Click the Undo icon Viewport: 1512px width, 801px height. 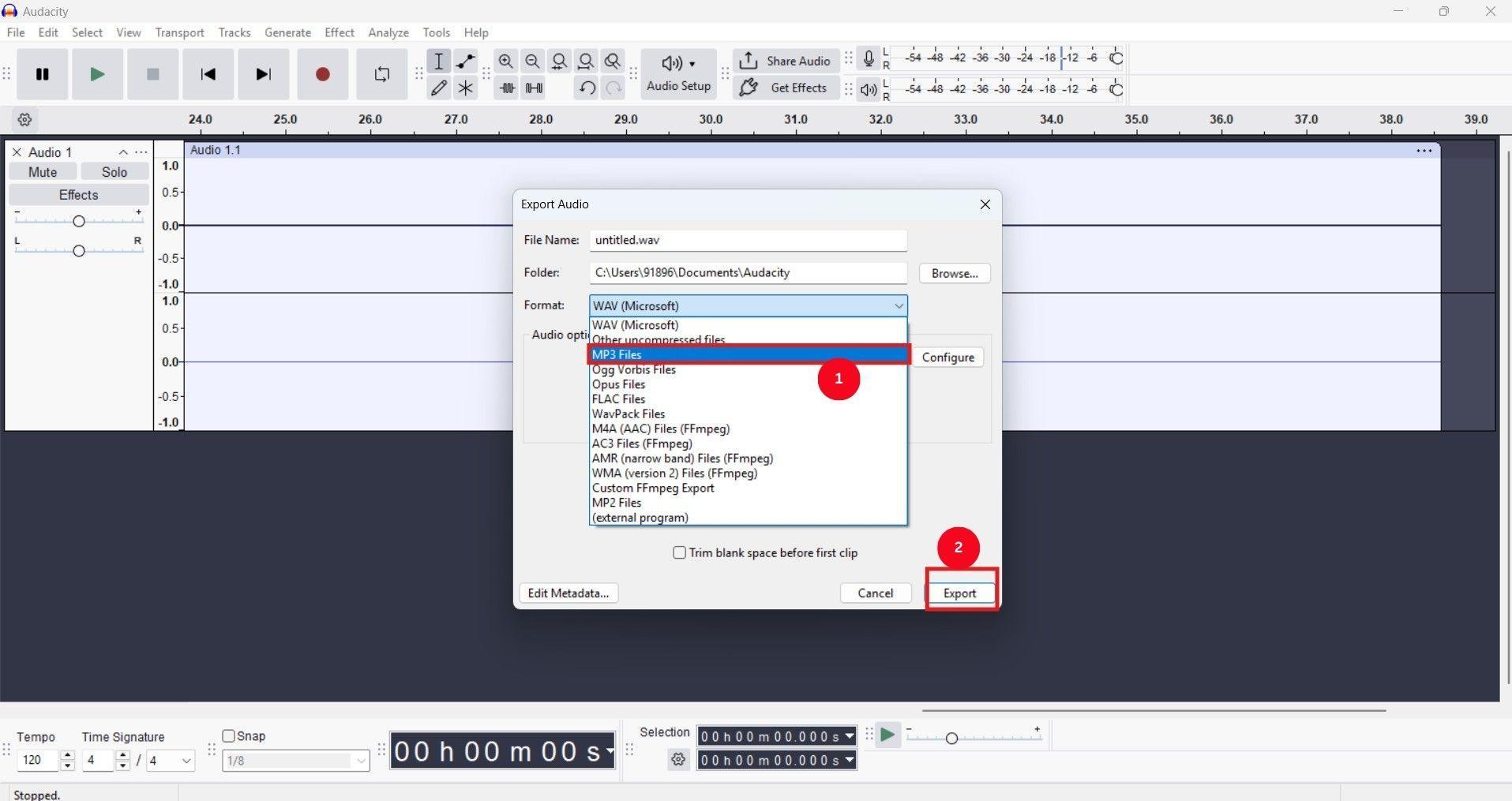pyautogui.click(x=585, y=88)
